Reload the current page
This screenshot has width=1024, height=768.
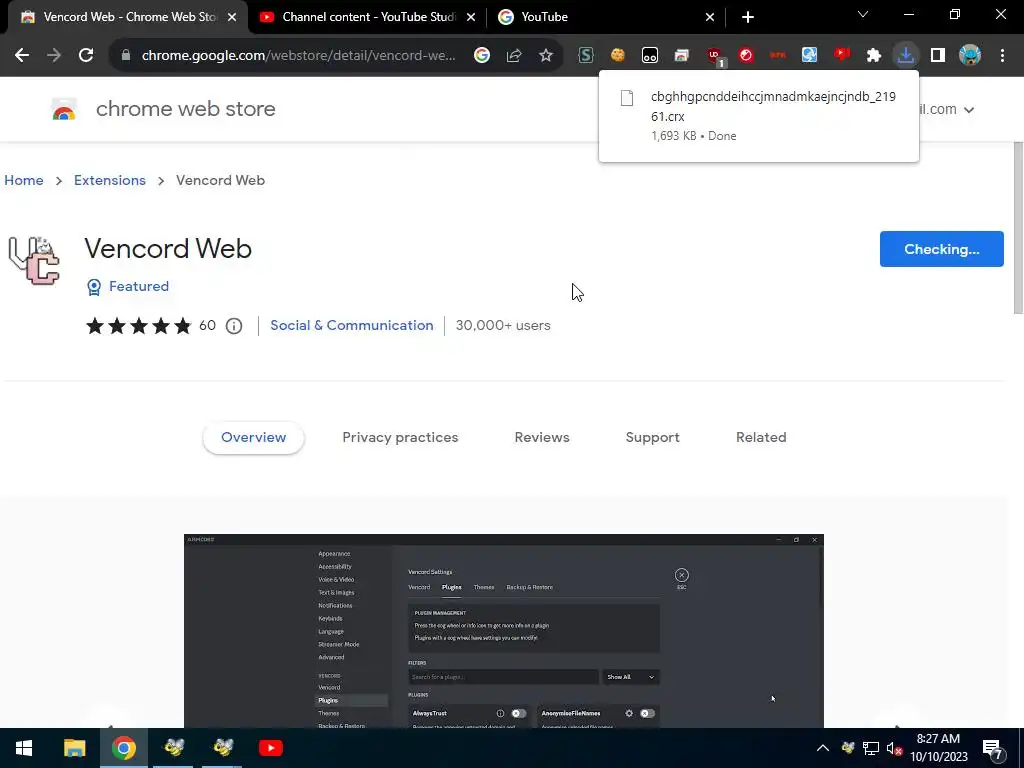(x=86, y=56)
